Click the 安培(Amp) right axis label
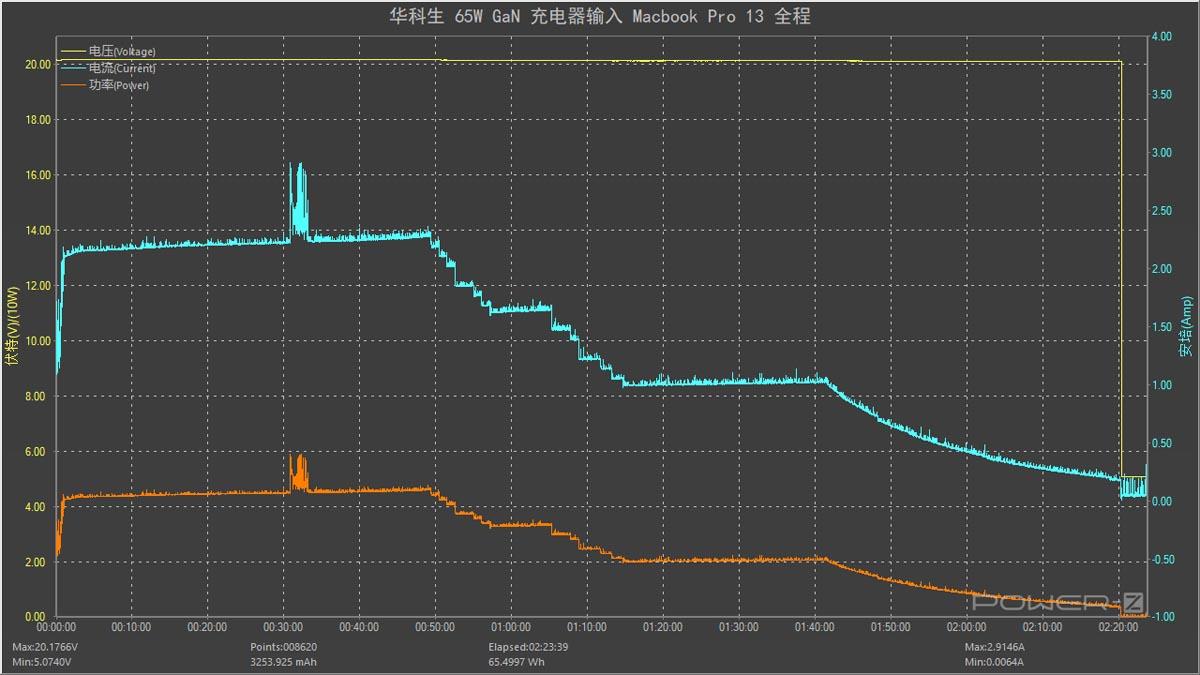This screenshot has width=1200, height=675. point(1186,327)
